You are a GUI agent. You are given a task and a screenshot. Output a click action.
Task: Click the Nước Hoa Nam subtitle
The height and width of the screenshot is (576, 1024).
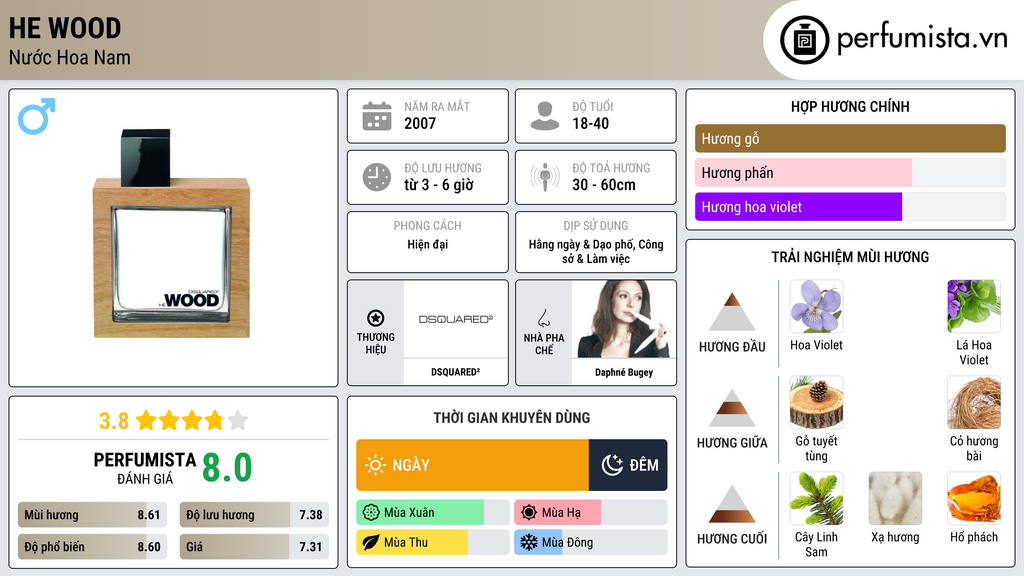tap(69, 57)
